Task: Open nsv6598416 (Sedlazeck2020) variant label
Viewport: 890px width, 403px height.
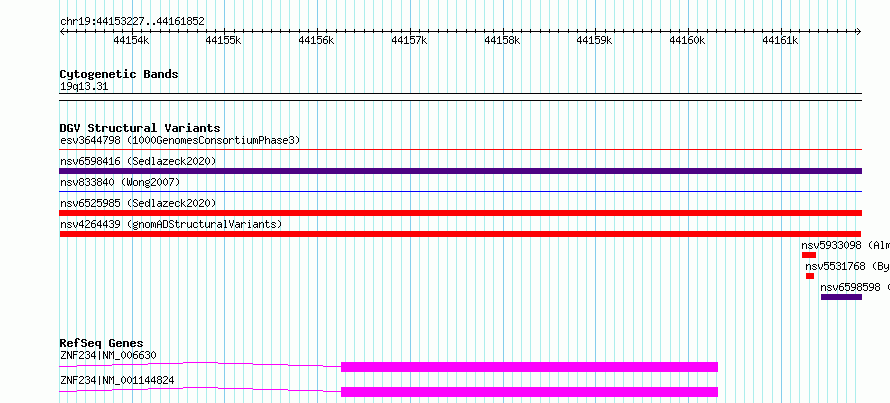Action: (x=138, y=161)
